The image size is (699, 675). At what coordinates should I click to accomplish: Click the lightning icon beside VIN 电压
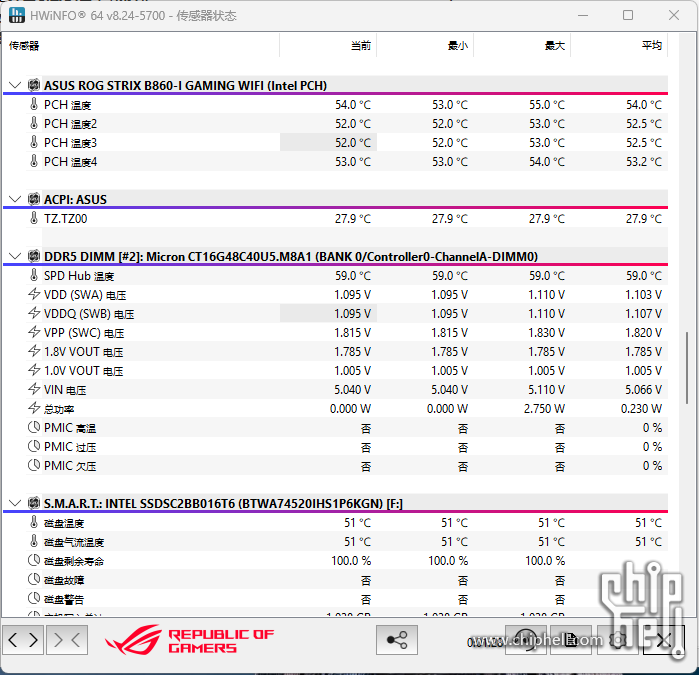[34, 389]
